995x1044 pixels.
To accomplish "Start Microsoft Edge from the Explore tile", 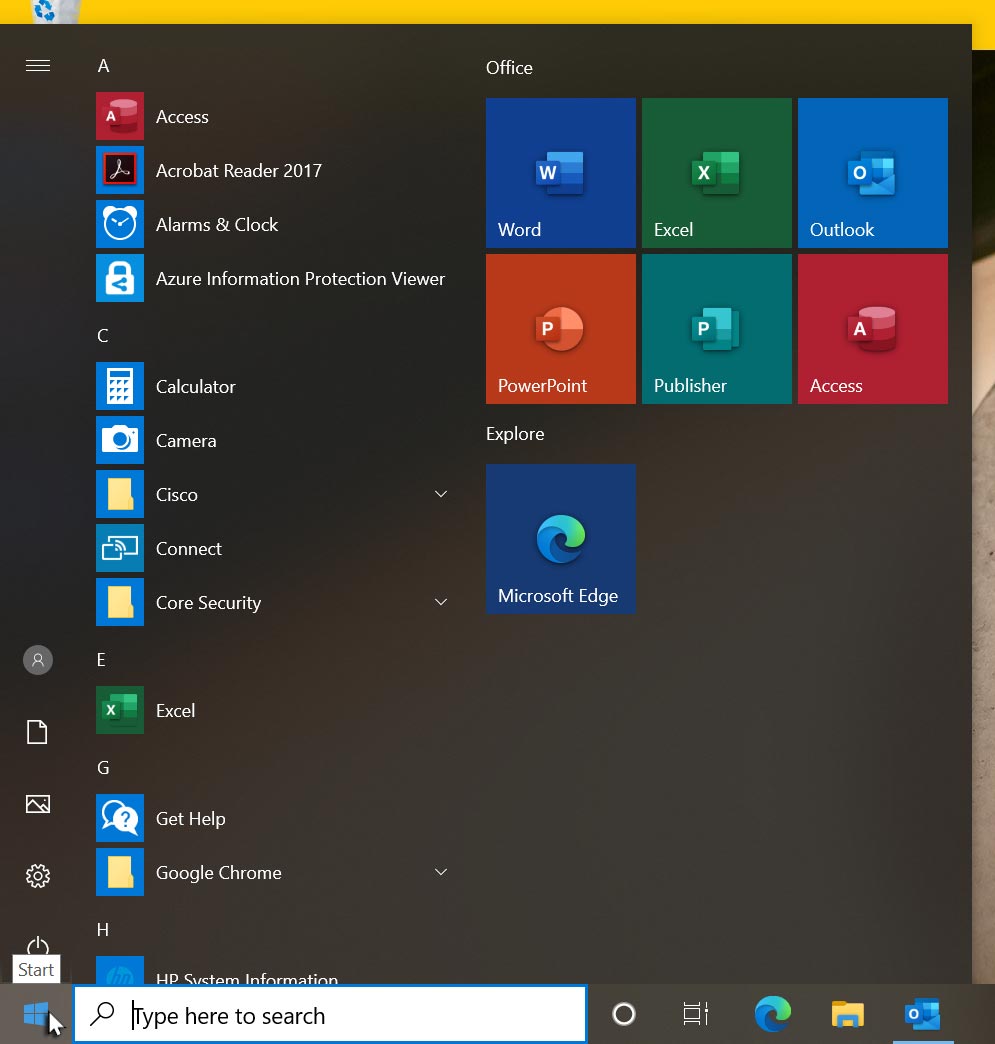I will [x=560, y=538].
